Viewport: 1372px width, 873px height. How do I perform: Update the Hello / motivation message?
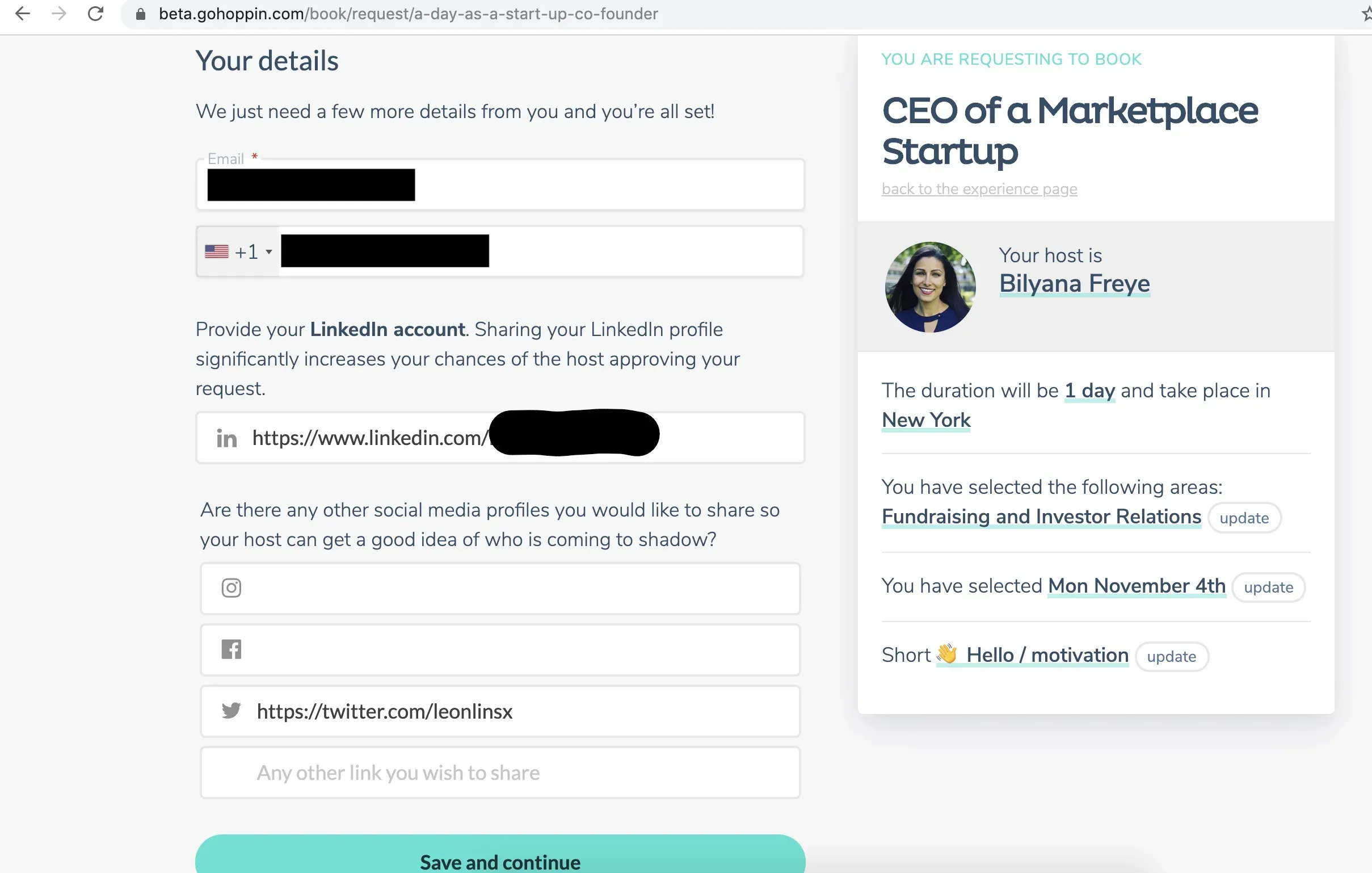click(1171, 657)
